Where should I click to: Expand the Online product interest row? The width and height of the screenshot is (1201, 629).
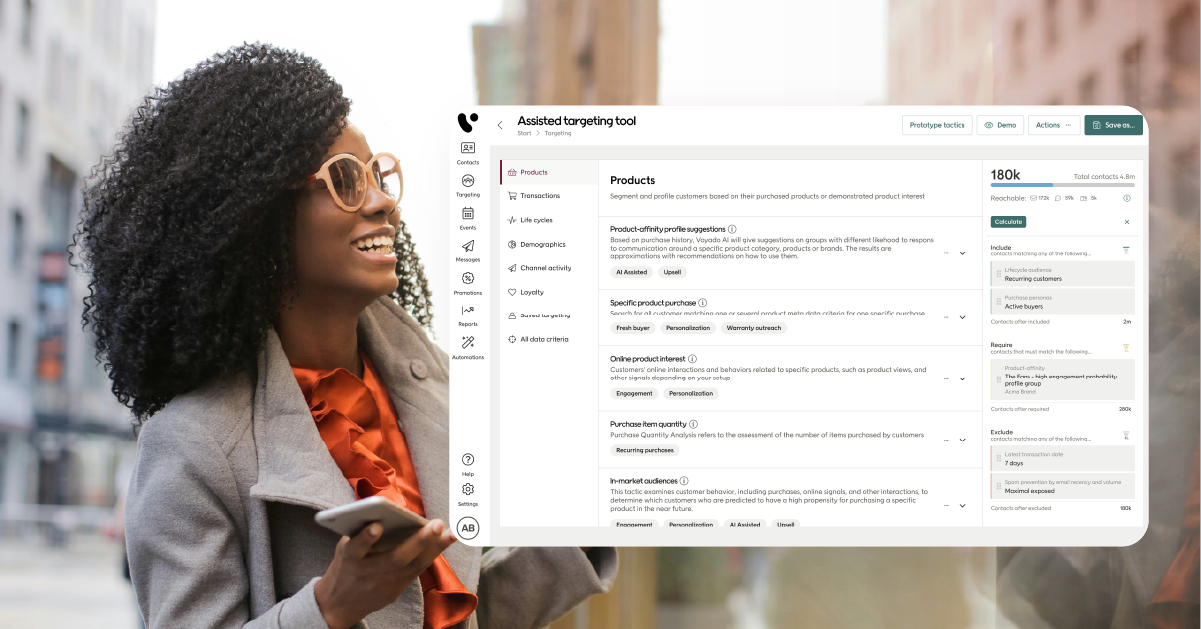coord(962,379)
